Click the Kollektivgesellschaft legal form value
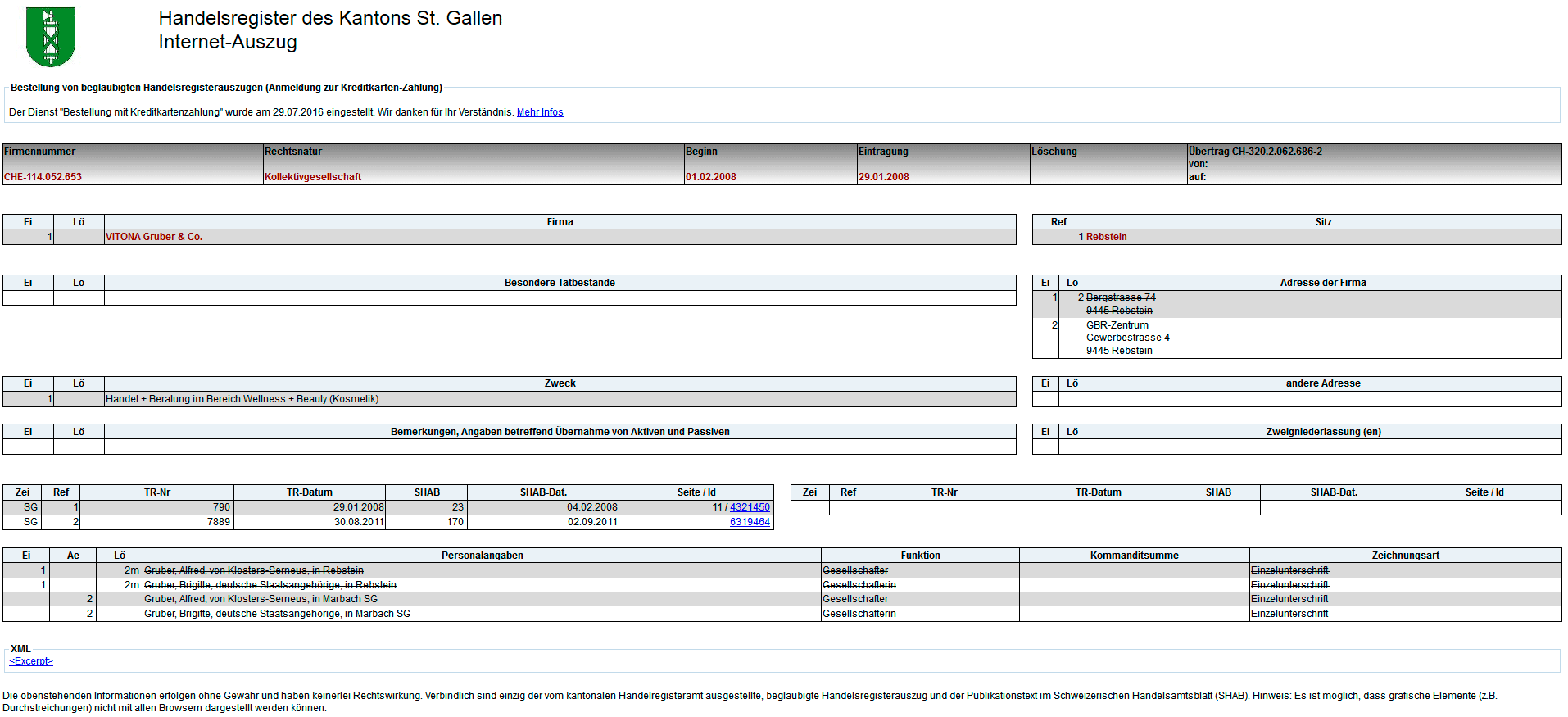 (313, 177)
